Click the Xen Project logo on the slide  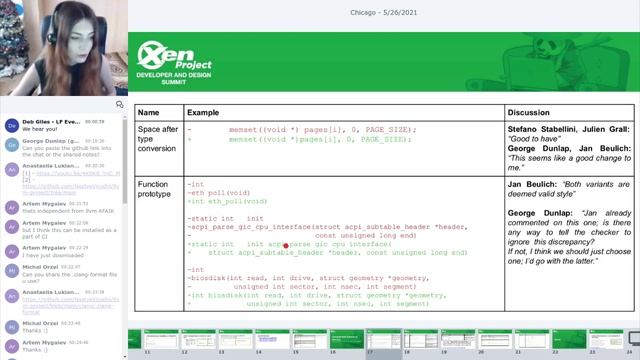[174, 55]
